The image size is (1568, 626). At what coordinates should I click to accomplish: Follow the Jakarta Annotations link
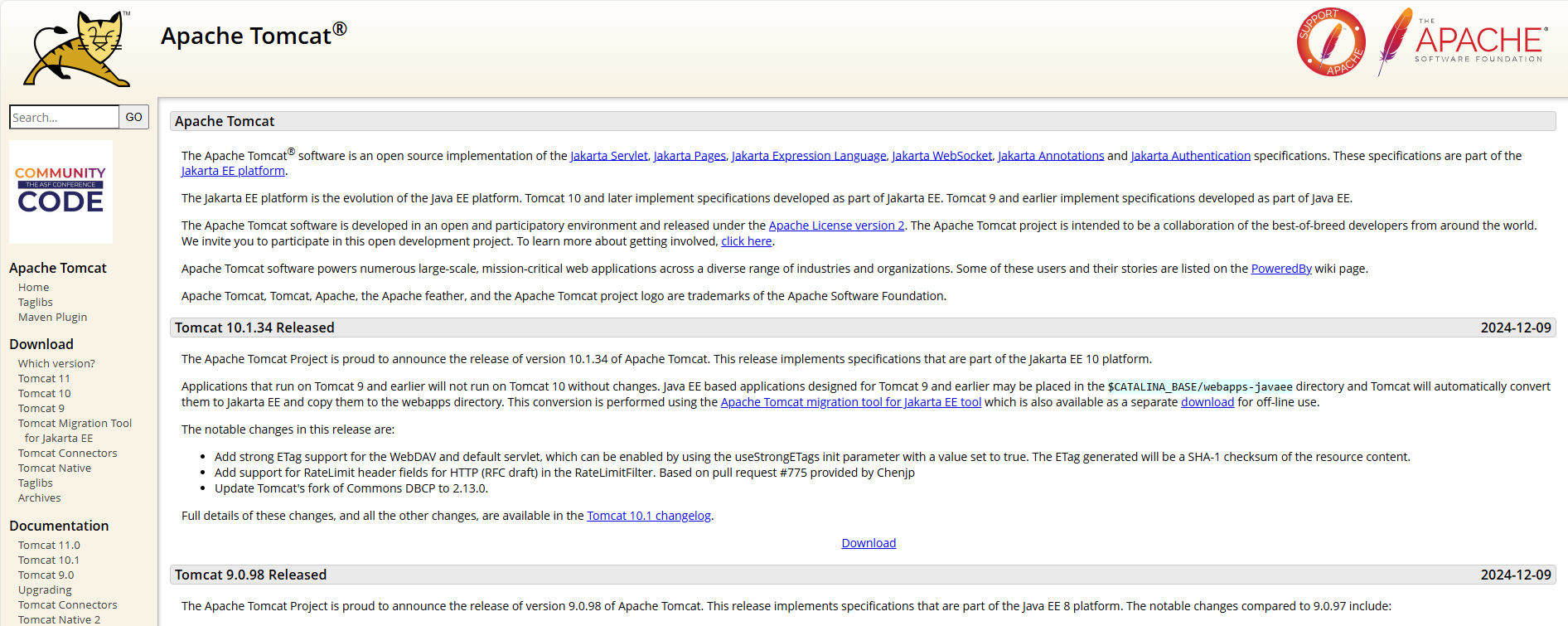1051,155
